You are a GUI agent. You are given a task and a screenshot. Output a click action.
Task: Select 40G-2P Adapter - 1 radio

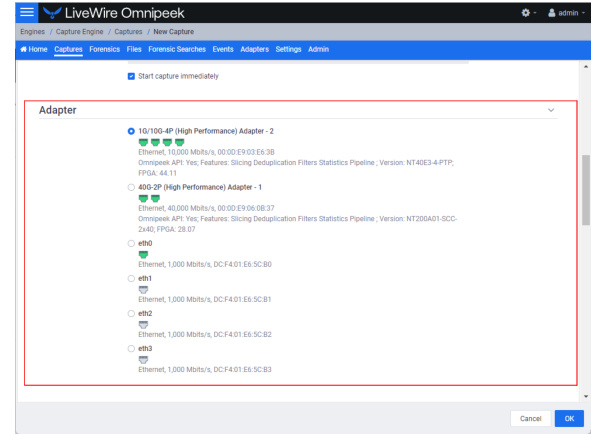[x=131, y=187]
